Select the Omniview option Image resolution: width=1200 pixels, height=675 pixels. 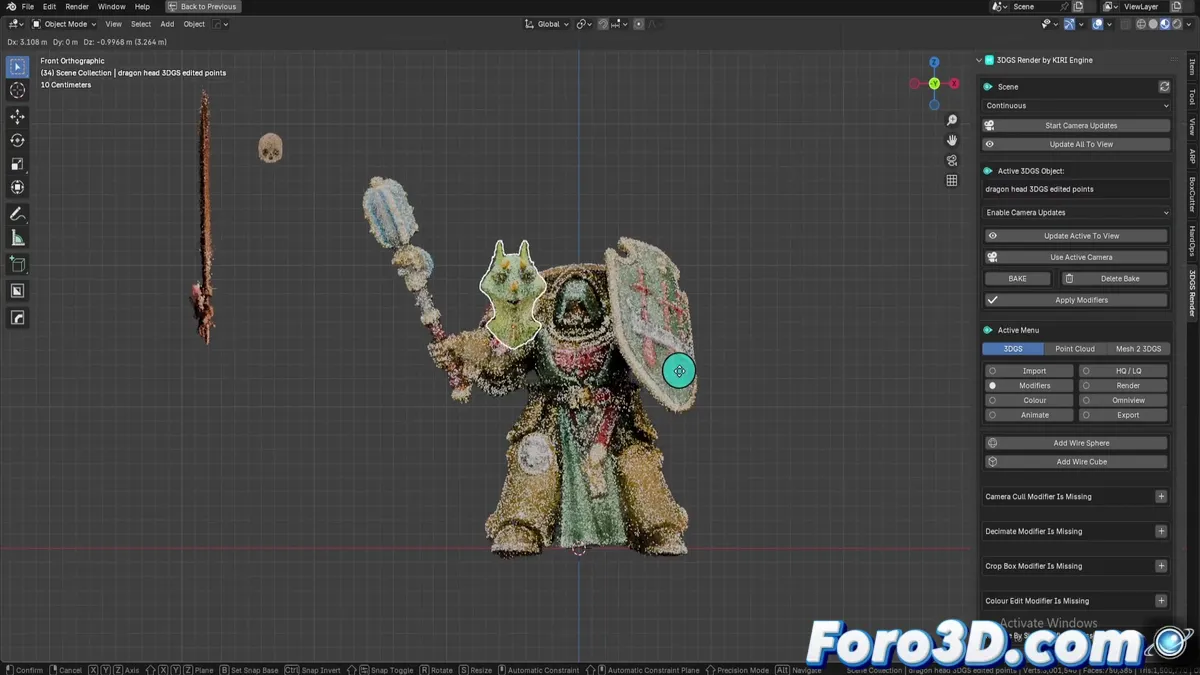click(1124, 400)
